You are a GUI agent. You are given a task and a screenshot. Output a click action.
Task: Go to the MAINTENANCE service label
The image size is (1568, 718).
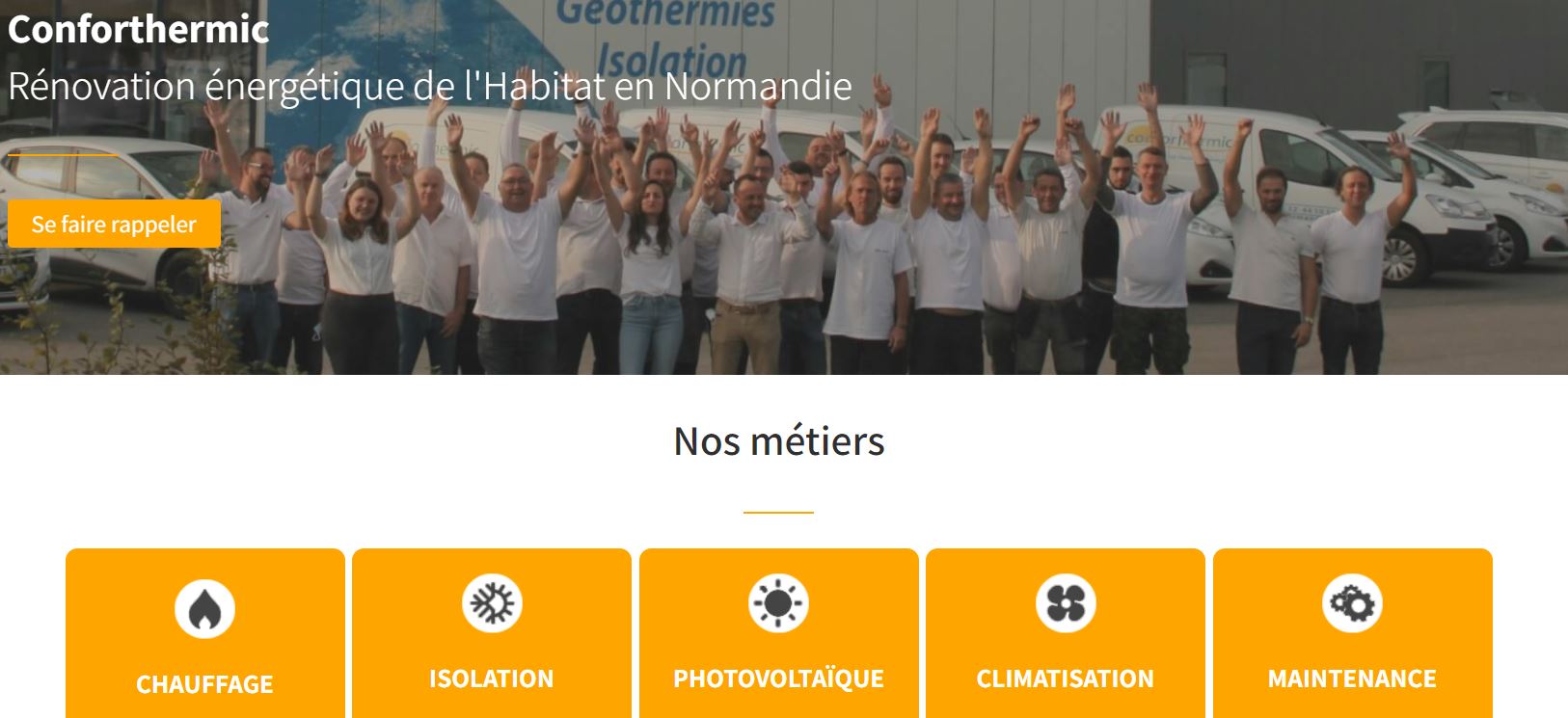(1352, 678)
